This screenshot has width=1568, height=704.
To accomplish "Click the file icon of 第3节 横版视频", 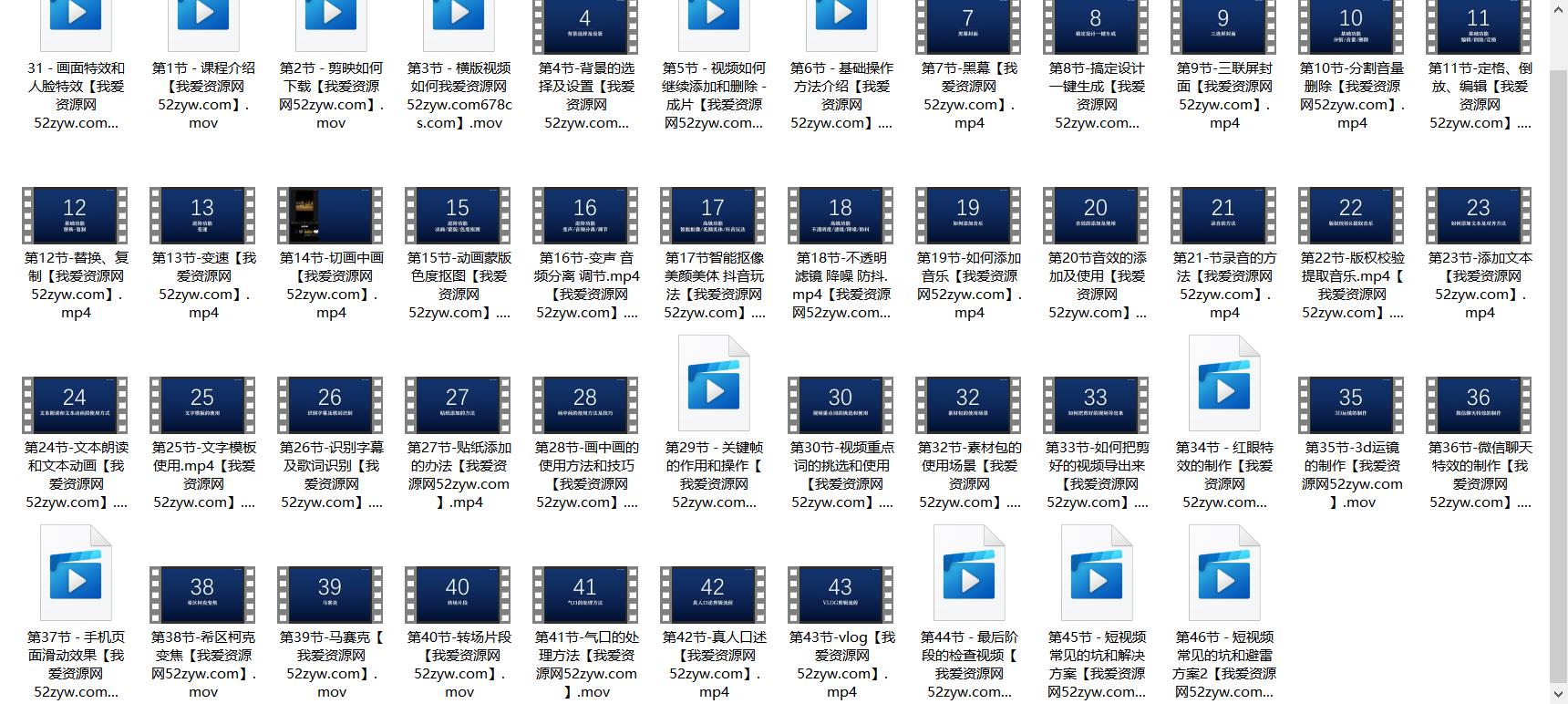I will coord(459,25).
